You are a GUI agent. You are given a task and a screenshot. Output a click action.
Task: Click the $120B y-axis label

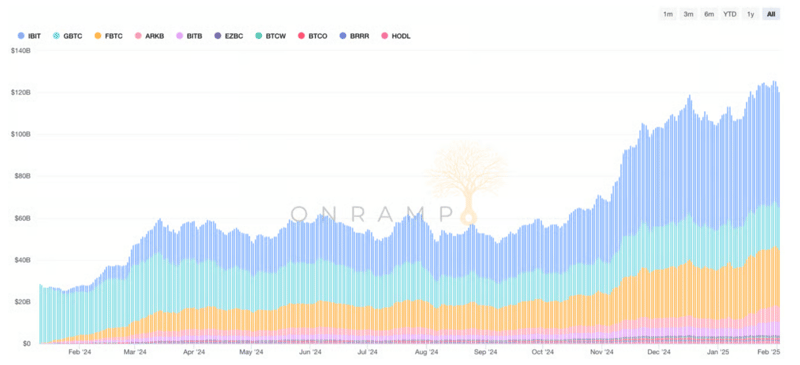tap(20, 93)
